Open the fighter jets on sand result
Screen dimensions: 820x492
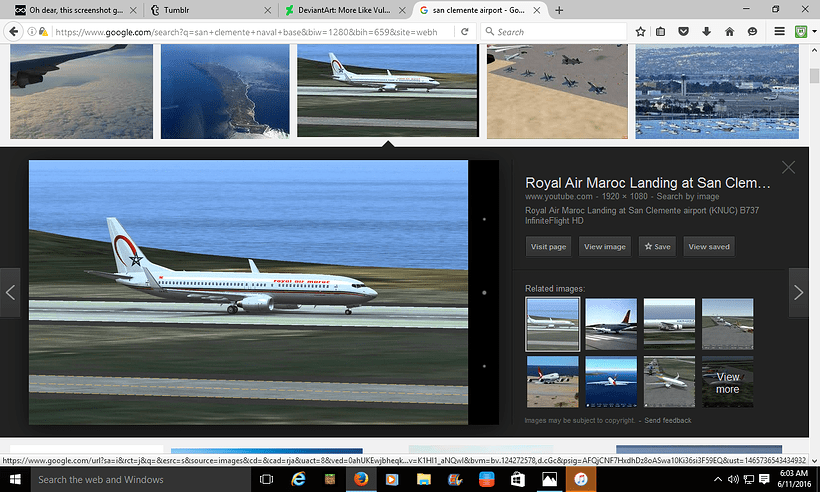click(557, 91)
